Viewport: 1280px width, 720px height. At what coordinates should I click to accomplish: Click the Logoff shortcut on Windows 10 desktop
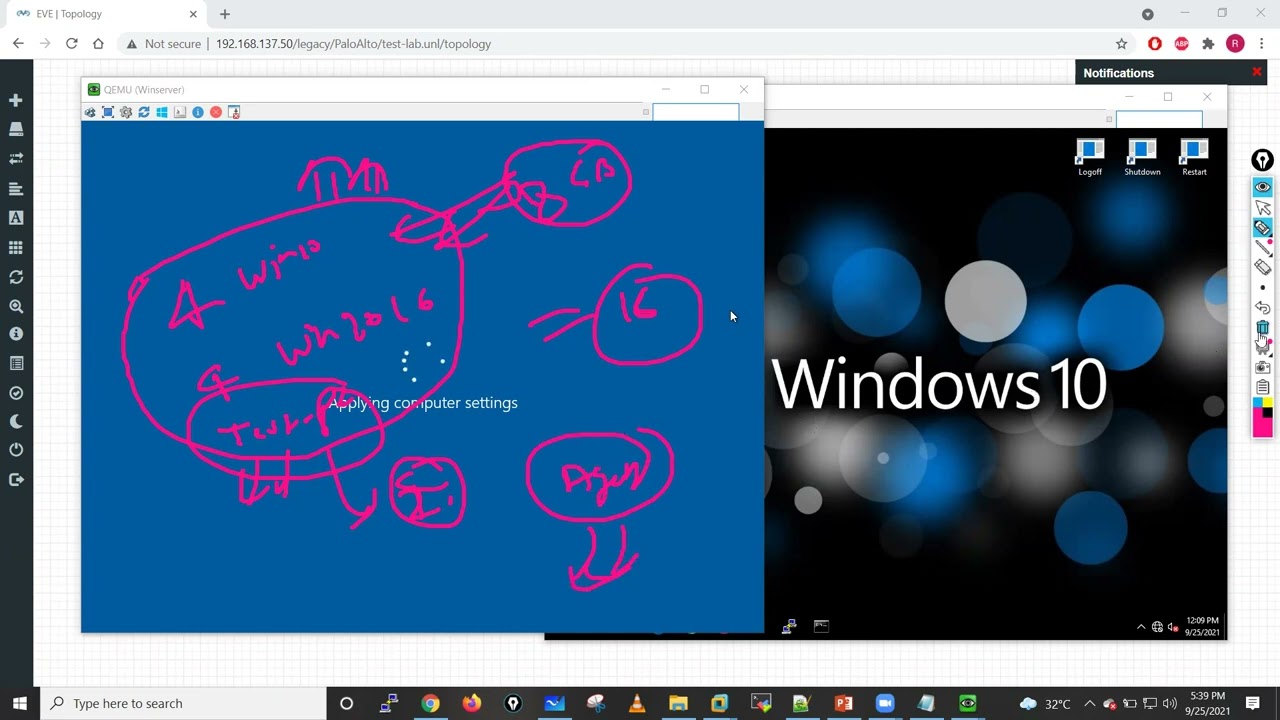[x=1090, y=158]
